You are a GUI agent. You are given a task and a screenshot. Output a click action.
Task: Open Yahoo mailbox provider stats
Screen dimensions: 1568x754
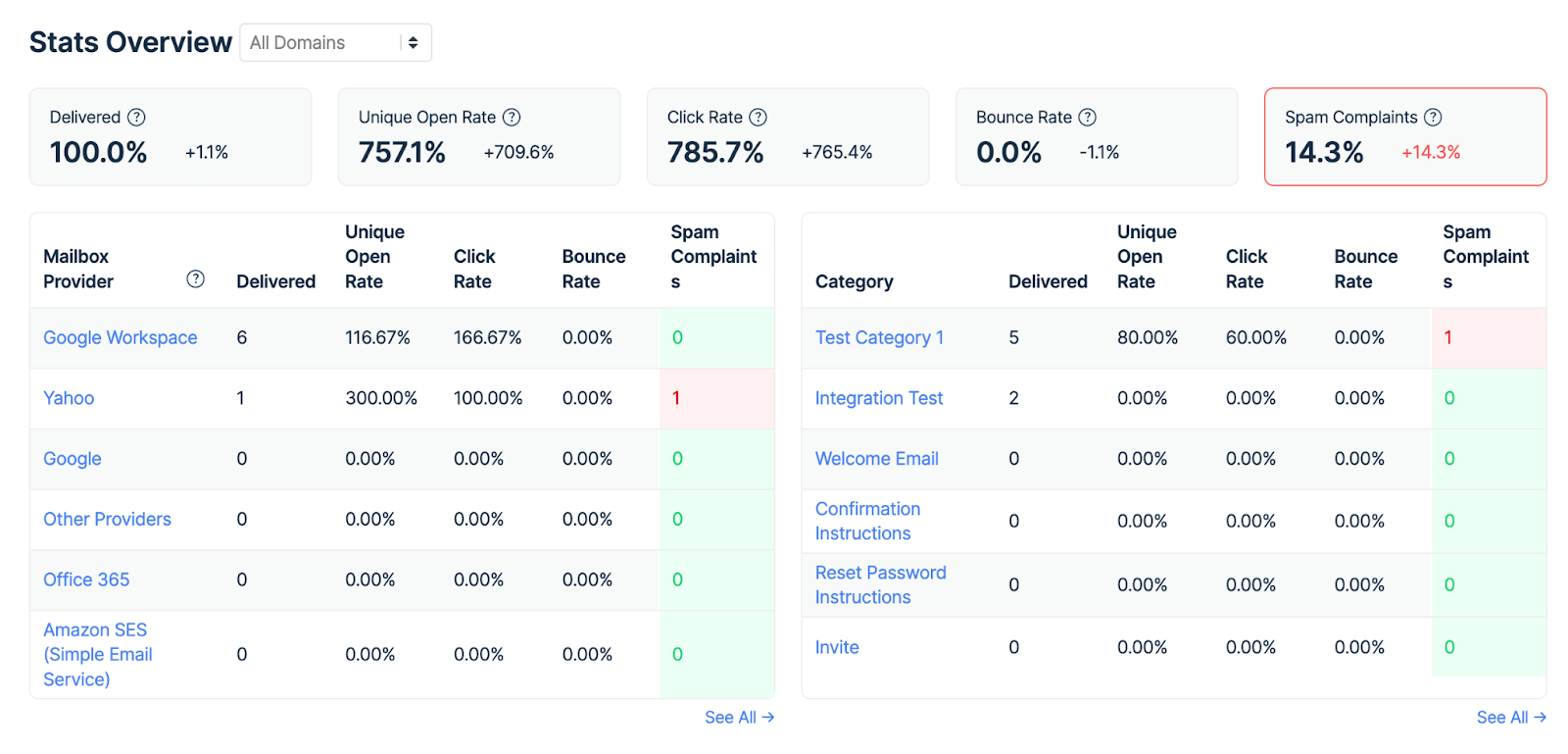pos(69,398)
